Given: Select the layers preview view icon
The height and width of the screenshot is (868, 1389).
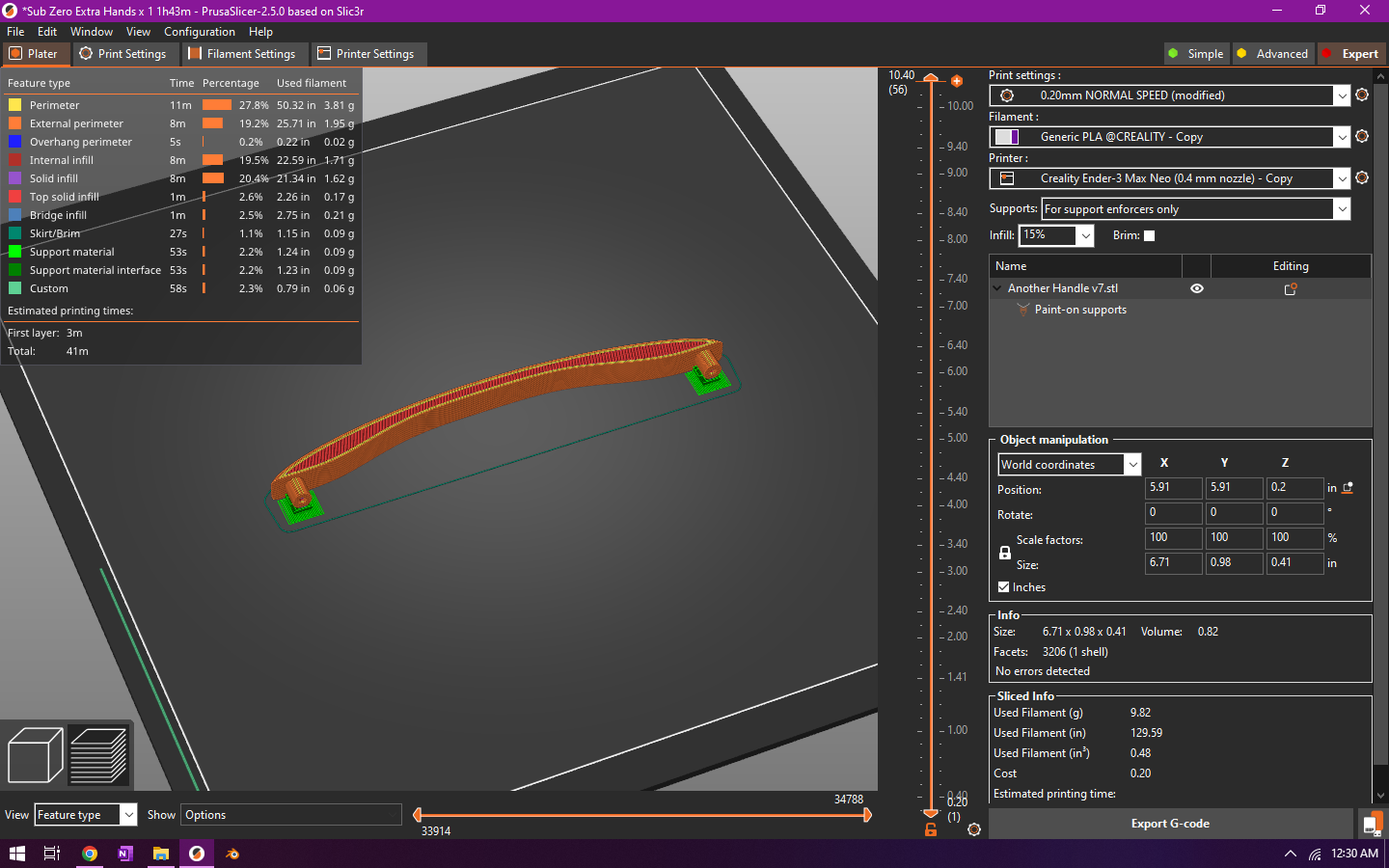Looking at the screenshot, I should (98, 754).
